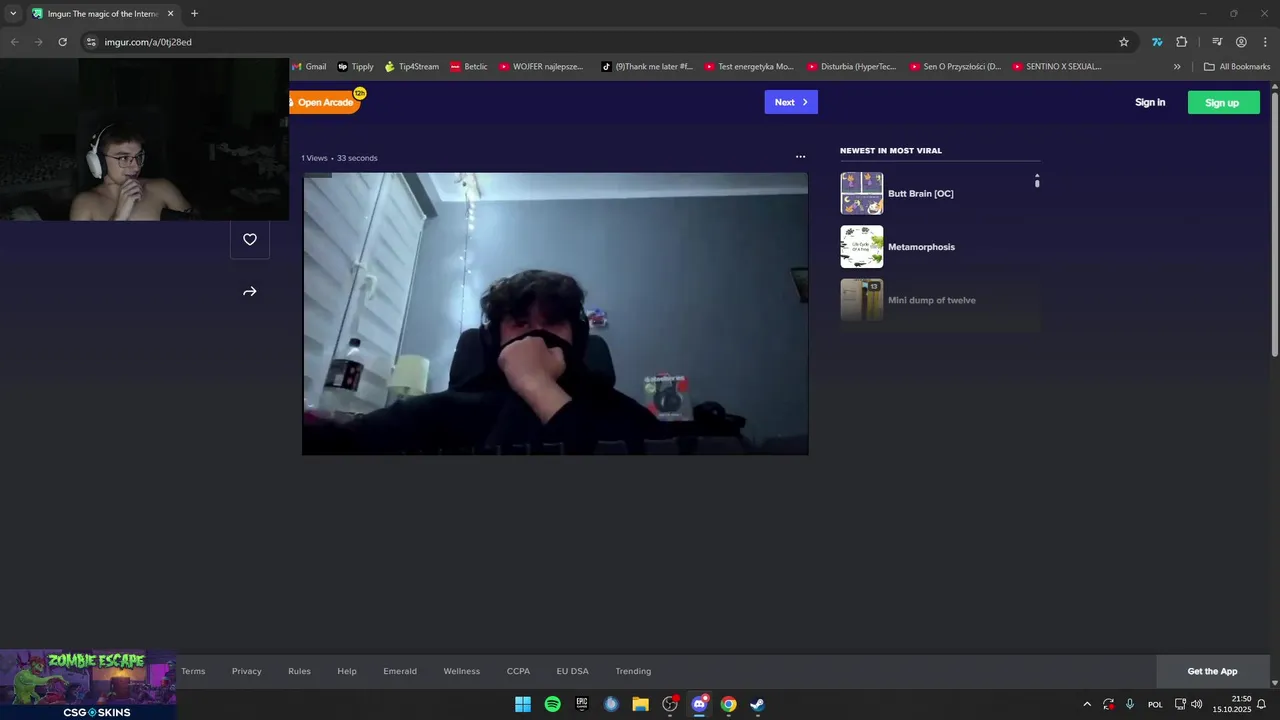Open Steam from the taskbar
Screen dimensions: 1280x720
click(758, 704)
